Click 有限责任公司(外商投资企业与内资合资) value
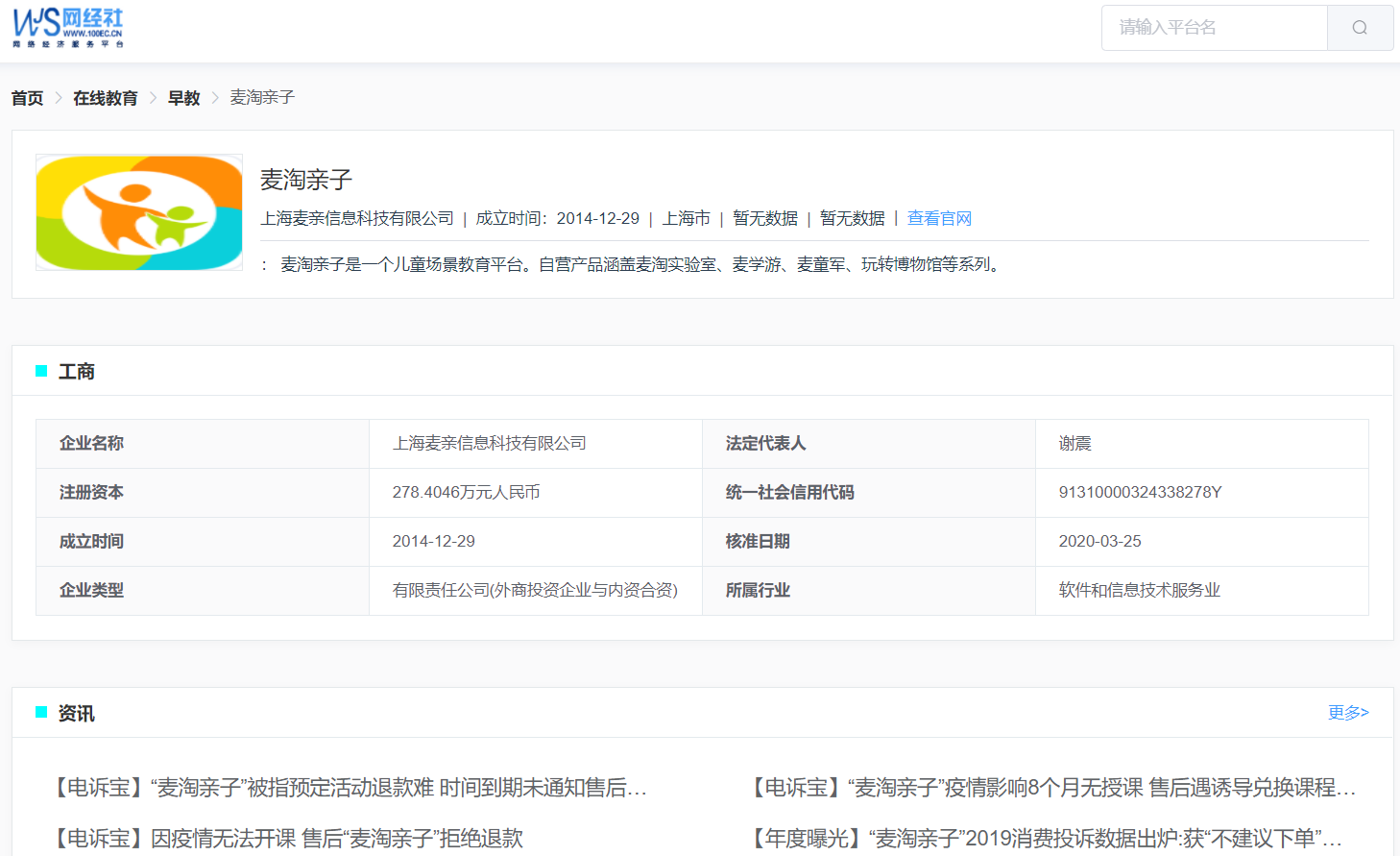1400x856 pixels. pyautogui.click(x=535, y=591)
